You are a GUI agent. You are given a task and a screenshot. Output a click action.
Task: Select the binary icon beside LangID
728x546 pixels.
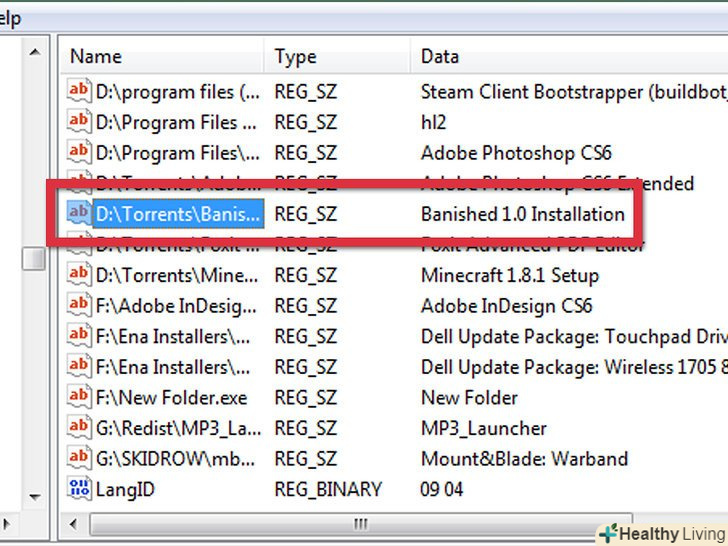click(x=78, y=489)
